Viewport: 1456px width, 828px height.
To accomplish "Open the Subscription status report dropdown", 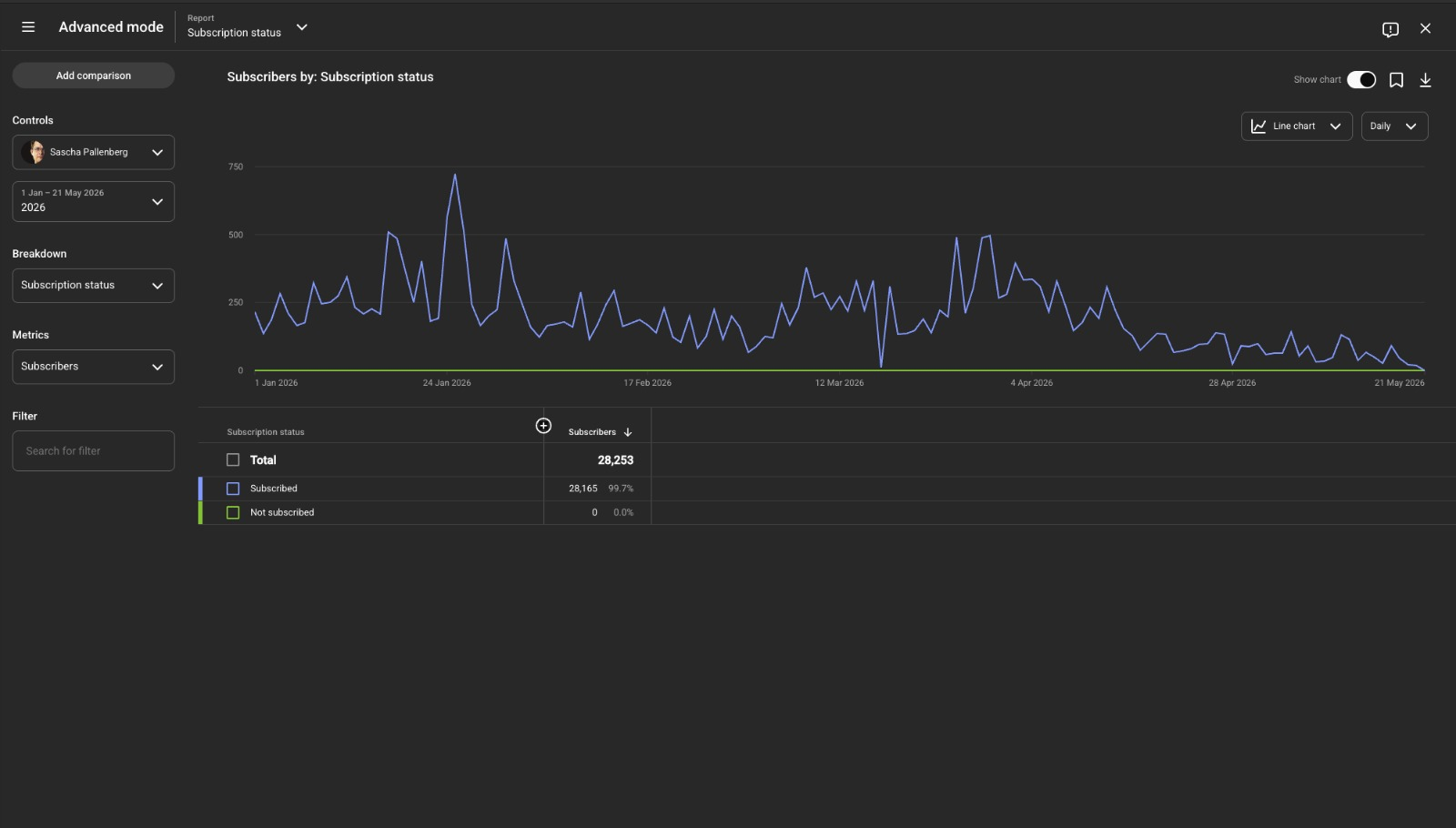I will (248, 27).
